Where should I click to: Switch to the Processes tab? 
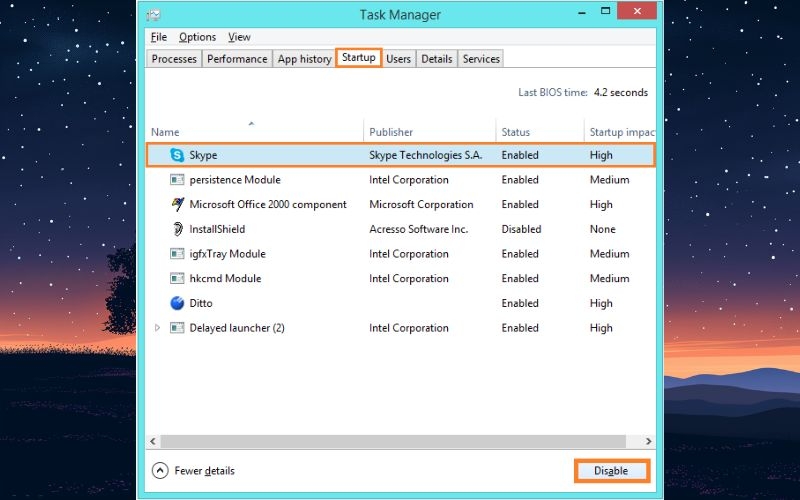pos(174,59)
